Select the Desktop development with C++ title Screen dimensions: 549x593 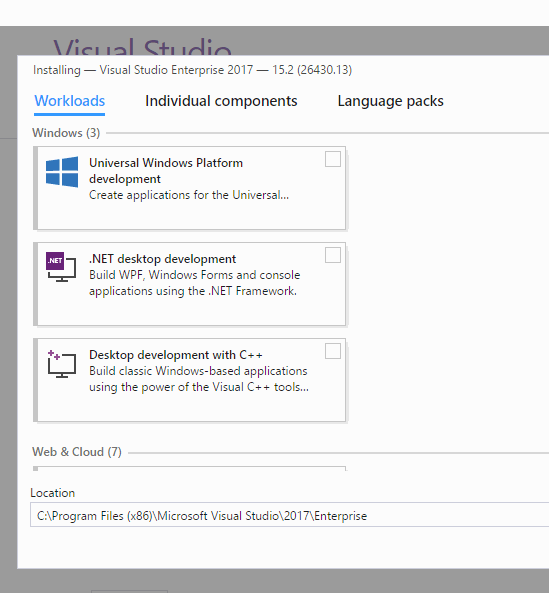176,355
